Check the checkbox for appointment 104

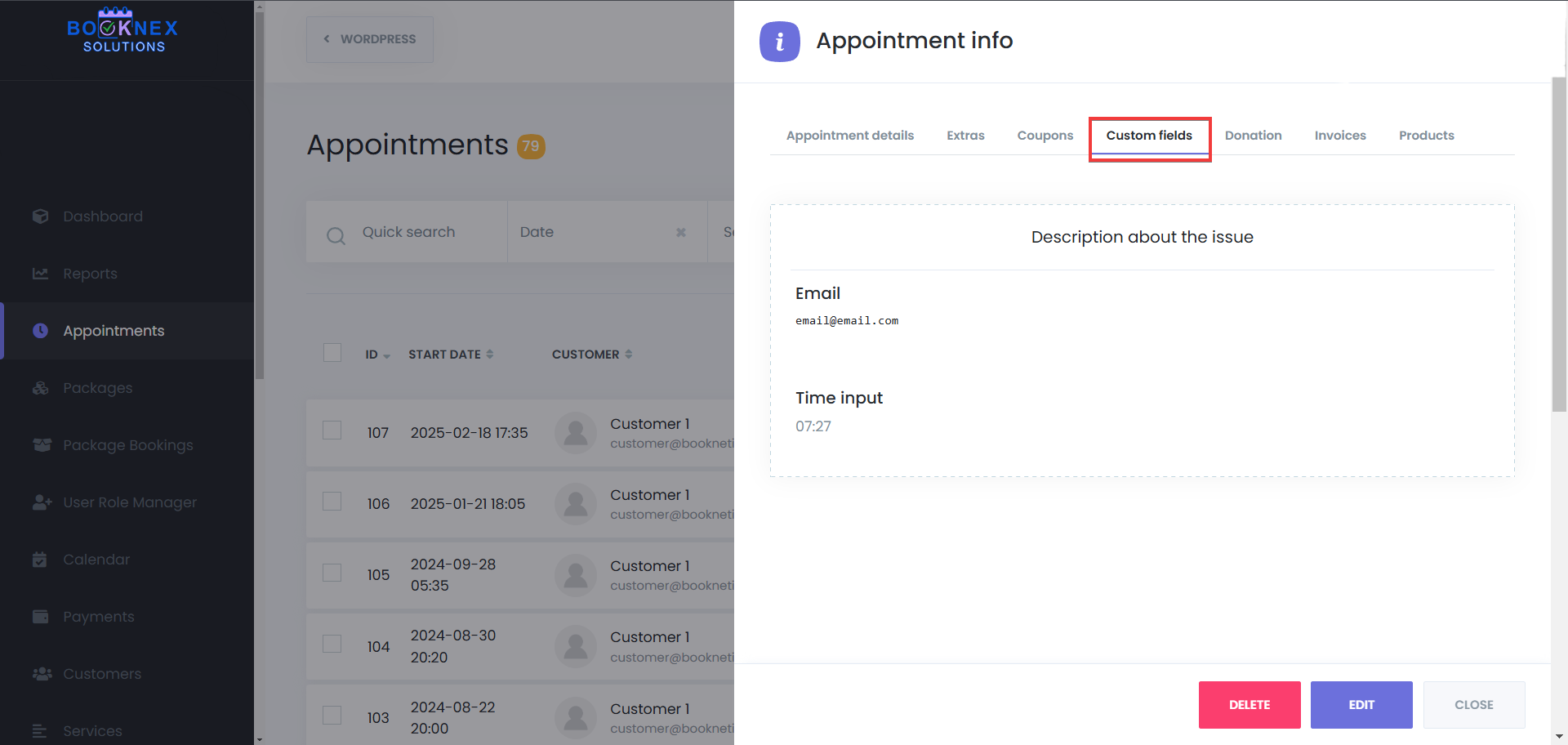pyautogui.click(x=332, y=644)
